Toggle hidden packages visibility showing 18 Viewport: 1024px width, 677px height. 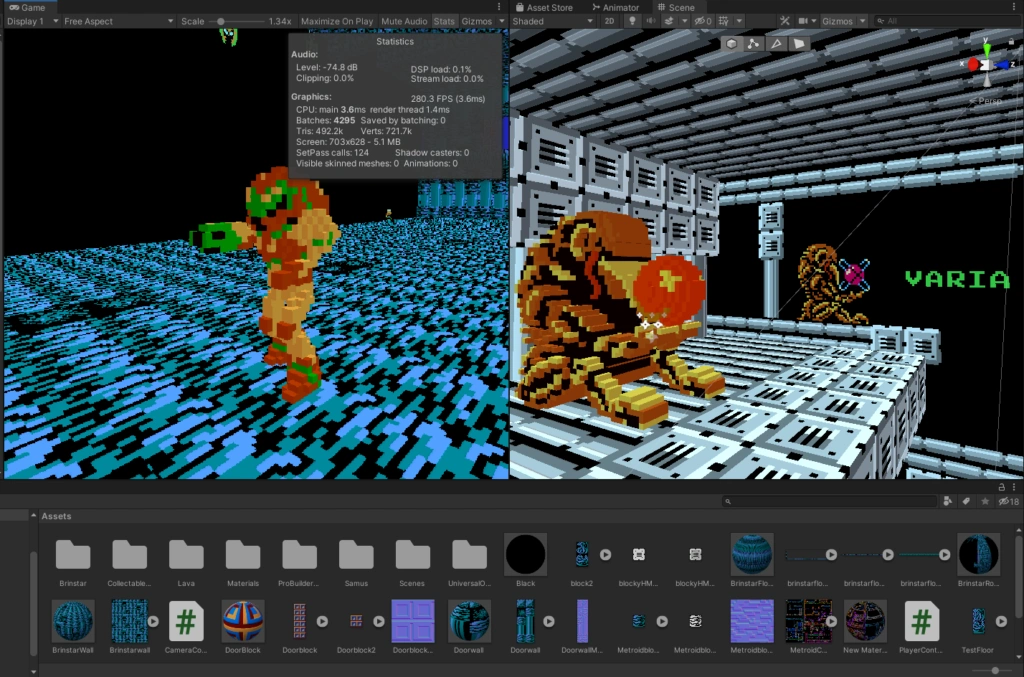point(1009,501)
